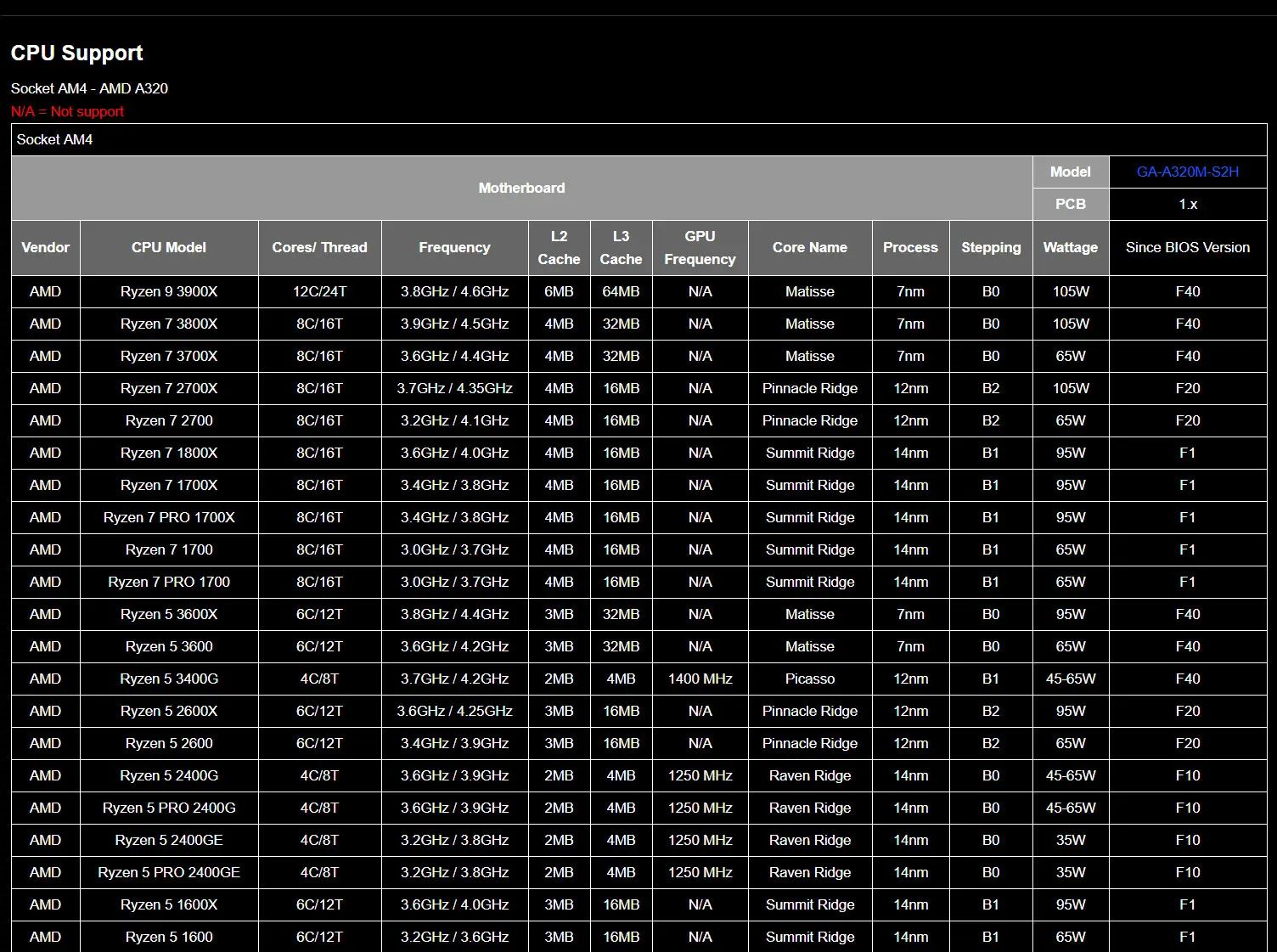The width and height of the screenshot is (1277, 952).
Task: Select the Since BIOS Version header
Action: [x=1188, y=248]
